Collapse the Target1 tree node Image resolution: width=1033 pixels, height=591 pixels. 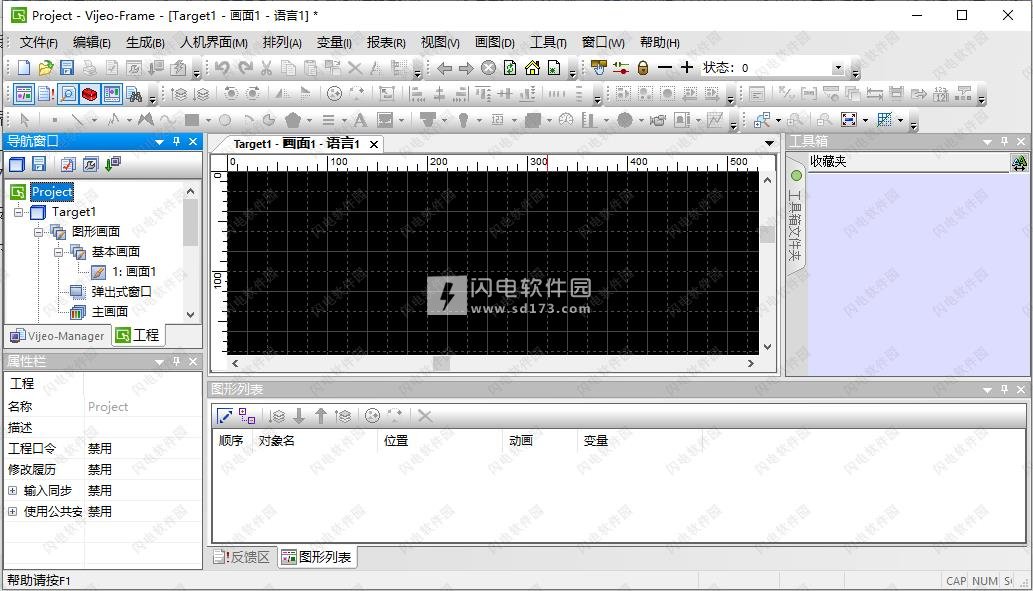pyautogui.click(x=18, y=212)
